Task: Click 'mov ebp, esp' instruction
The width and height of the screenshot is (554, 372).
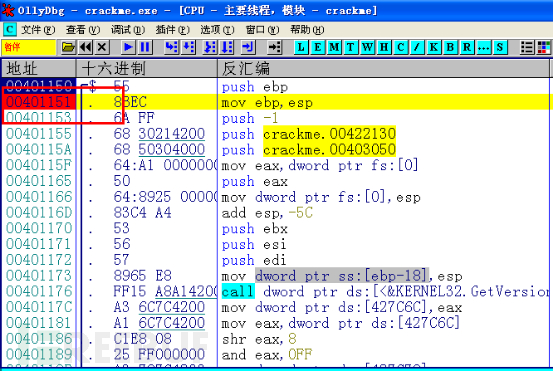Action: click(x=267, y=103)
